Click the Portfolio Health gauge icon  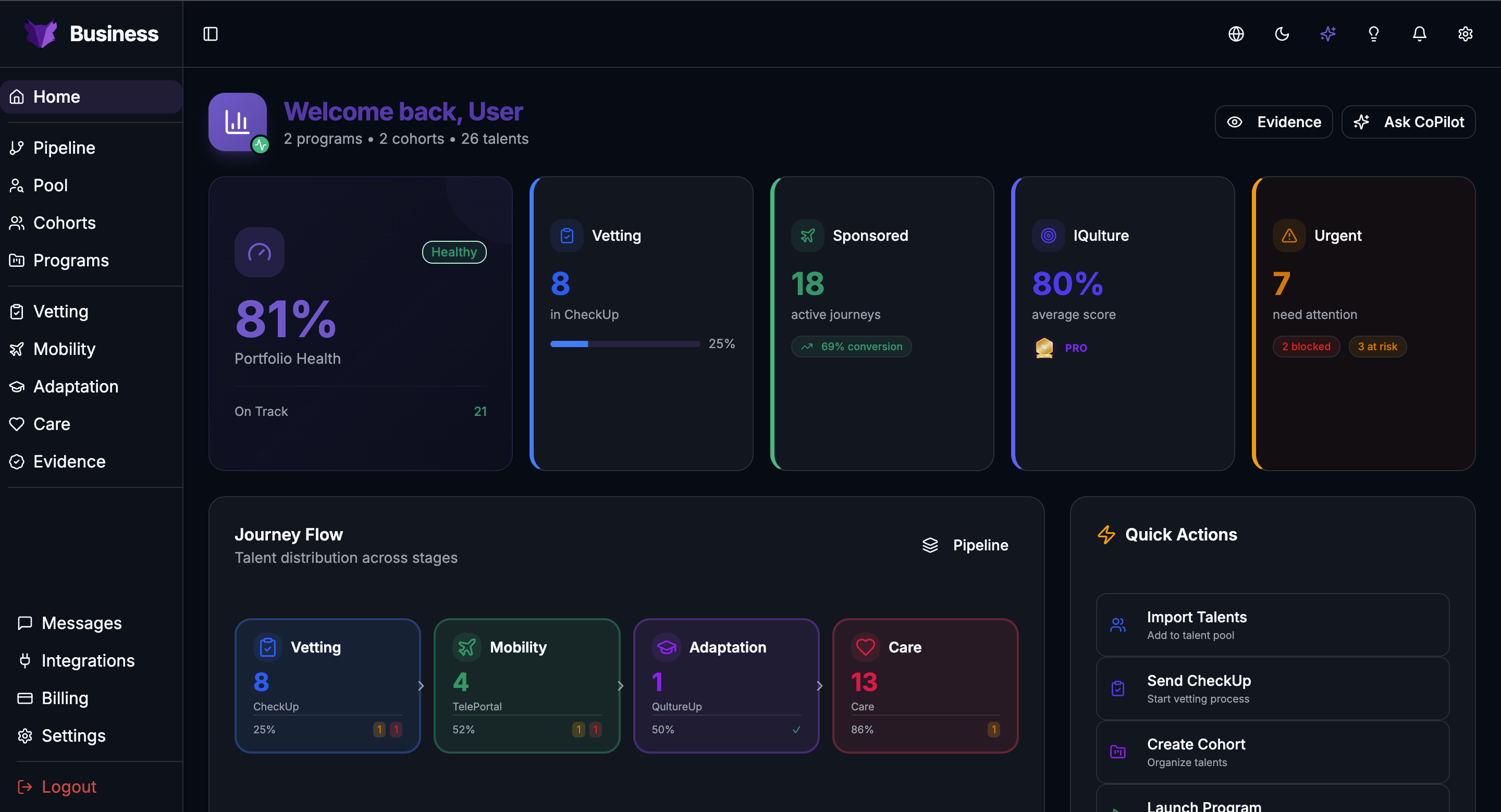[260, 252]
